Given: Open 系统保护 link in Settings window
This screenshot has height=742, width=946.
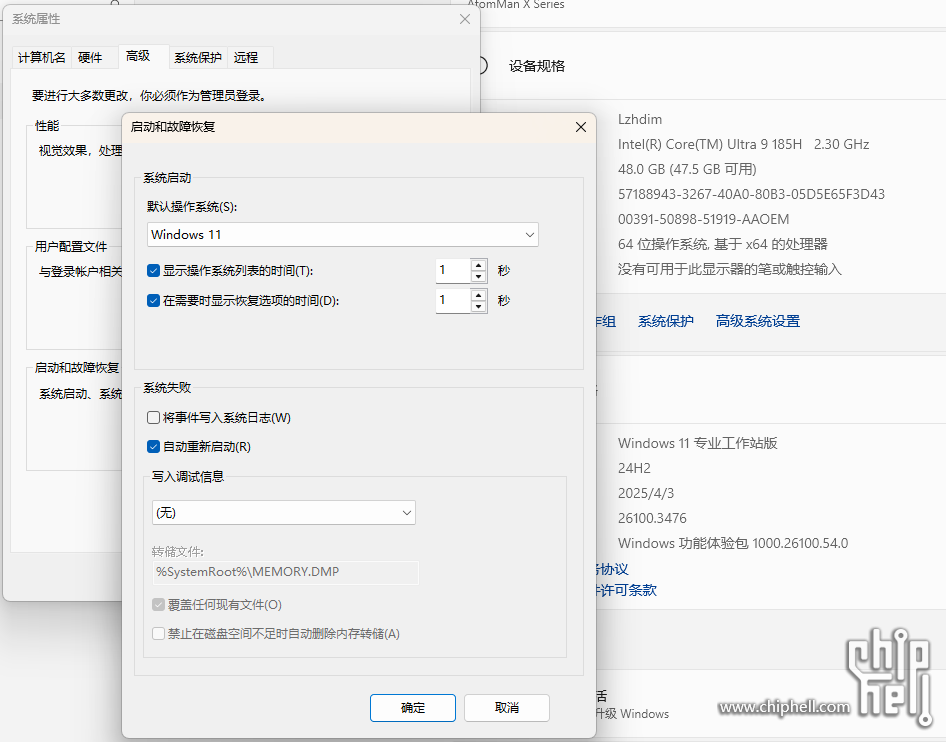Looking at the screenshot, I should click(665, 321).
